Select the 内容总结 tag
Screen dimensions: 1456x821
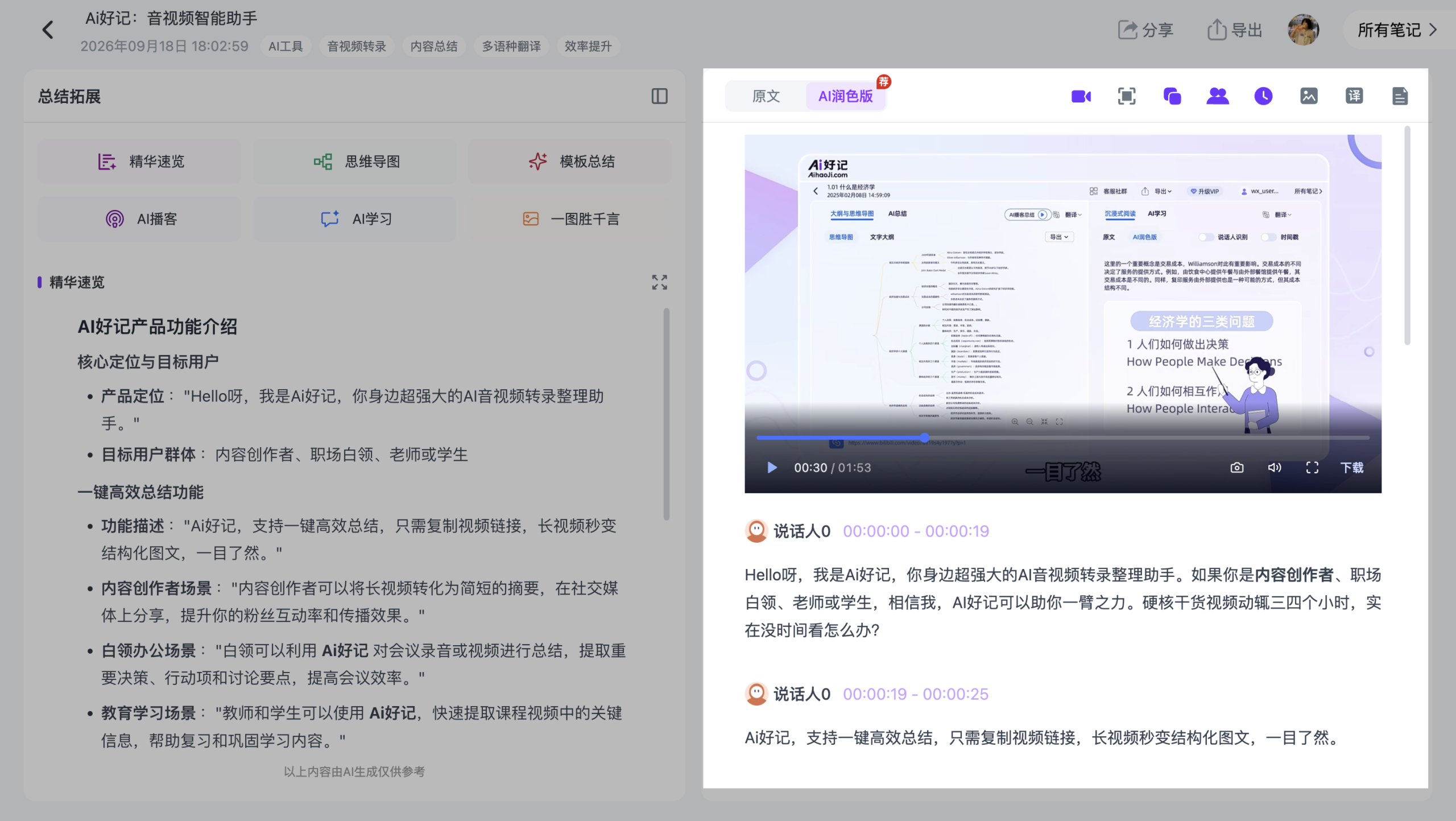point(434,46)
